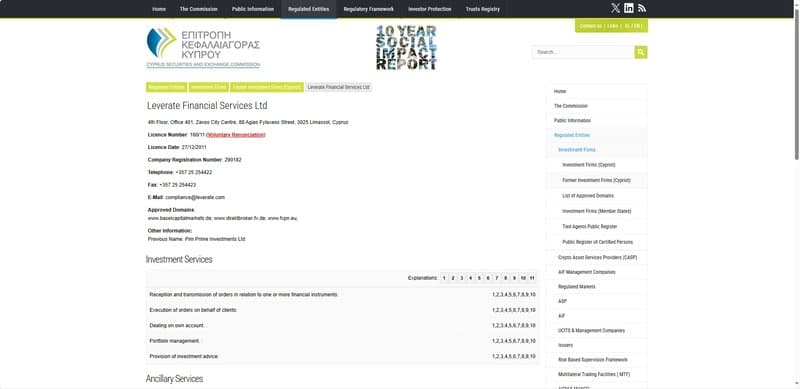Open the 10 Year Social Impact Report banner
The height and width of the screenshot is (389, 800).
click(x=407, y=47)
